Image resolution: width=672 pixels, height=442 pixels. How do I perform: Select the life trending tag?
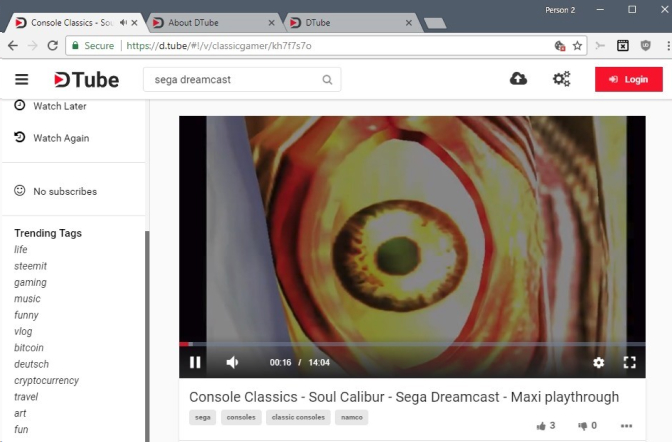pos(21,250)
